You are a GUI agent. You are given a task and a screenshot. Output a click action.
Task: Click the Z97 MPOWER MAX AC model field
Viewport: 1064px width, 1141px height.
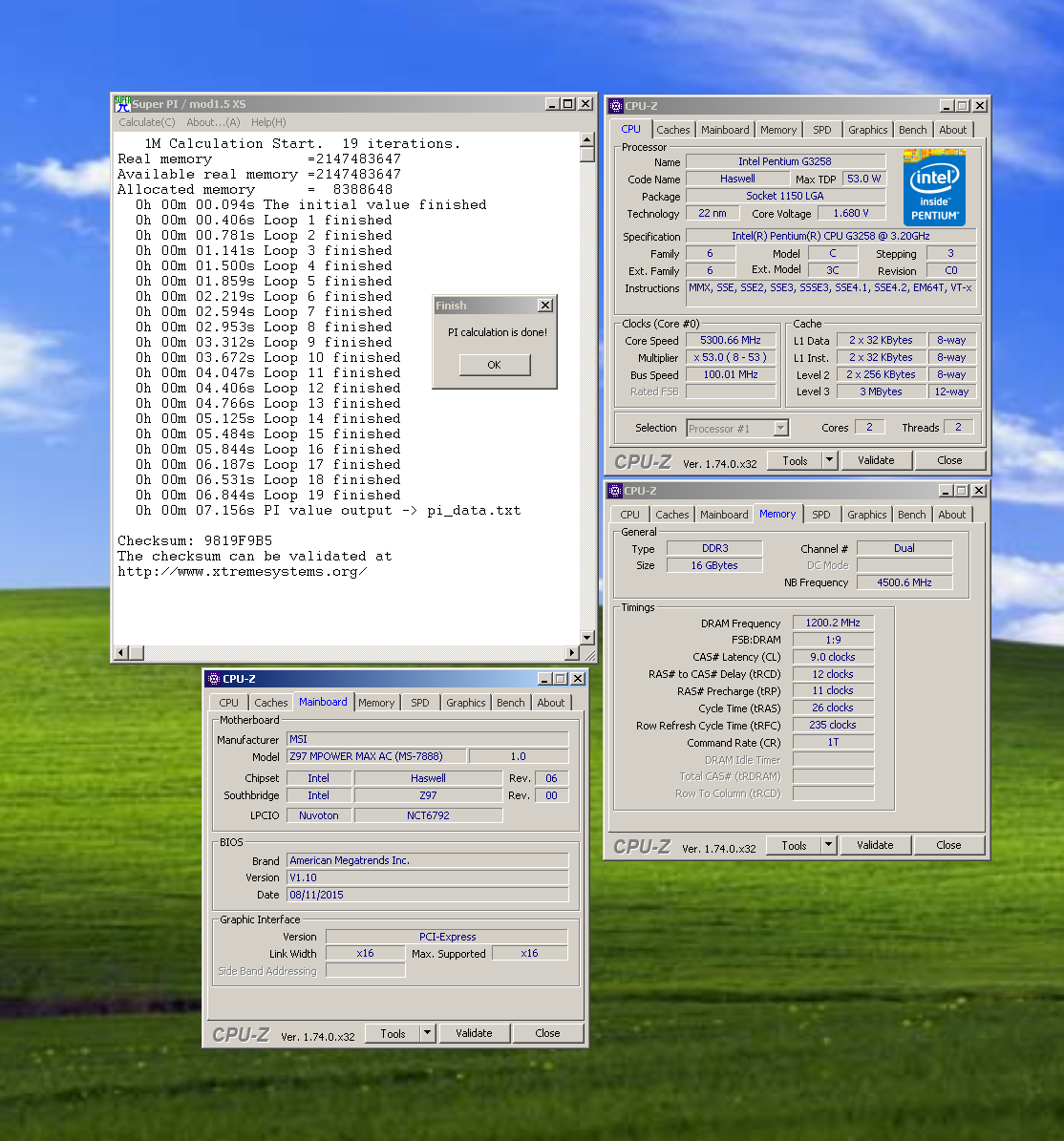coord(375,757)
